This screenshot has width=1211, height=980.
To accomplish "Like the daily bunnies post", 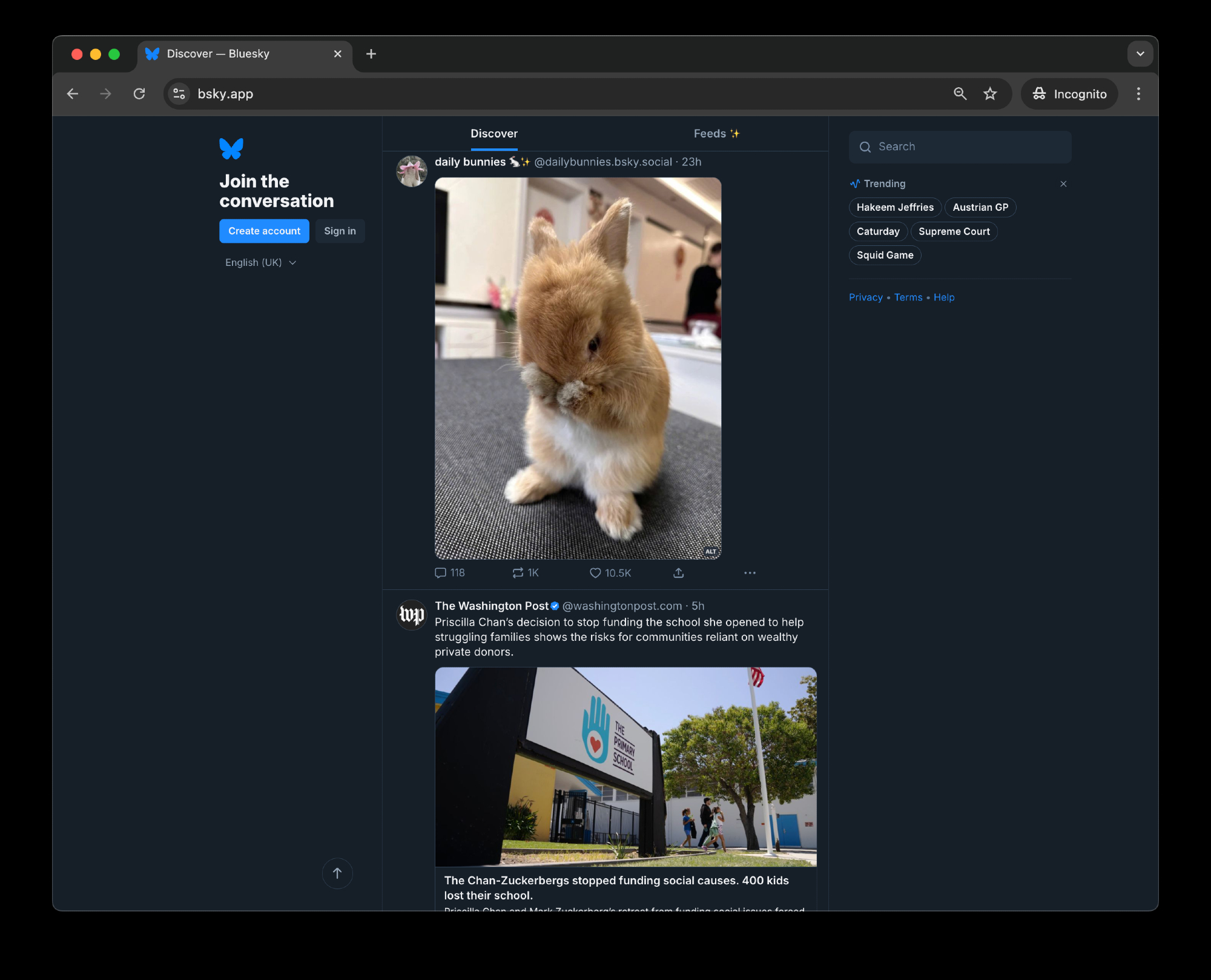I will (595, 573).
